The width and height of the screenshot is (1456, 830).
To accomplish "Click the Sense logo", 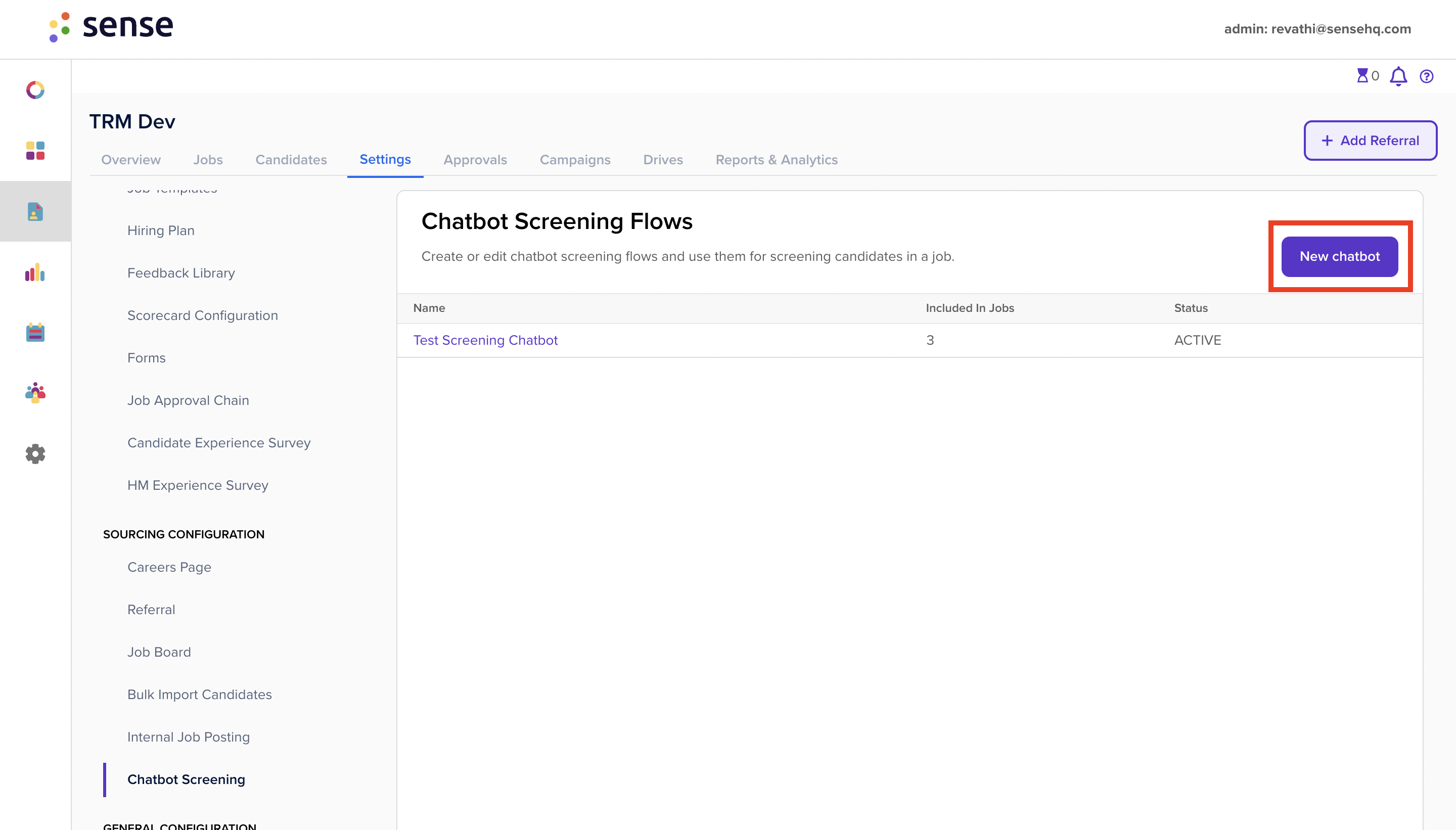I will tap(111, 26).
